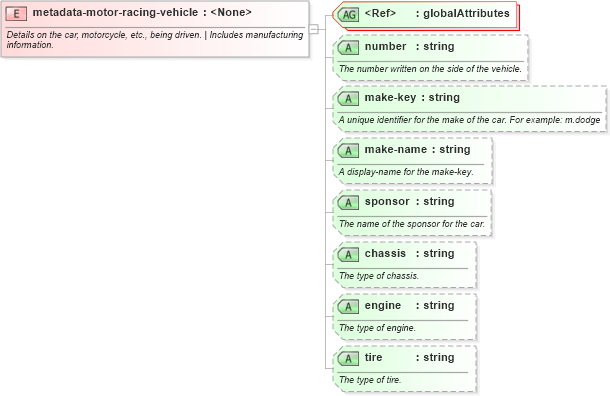The height and width of the screenshot is (396, 610).
Task: Click the description mentioning m.dodge example
Action: pyautogui.click(x=469, y=120)
